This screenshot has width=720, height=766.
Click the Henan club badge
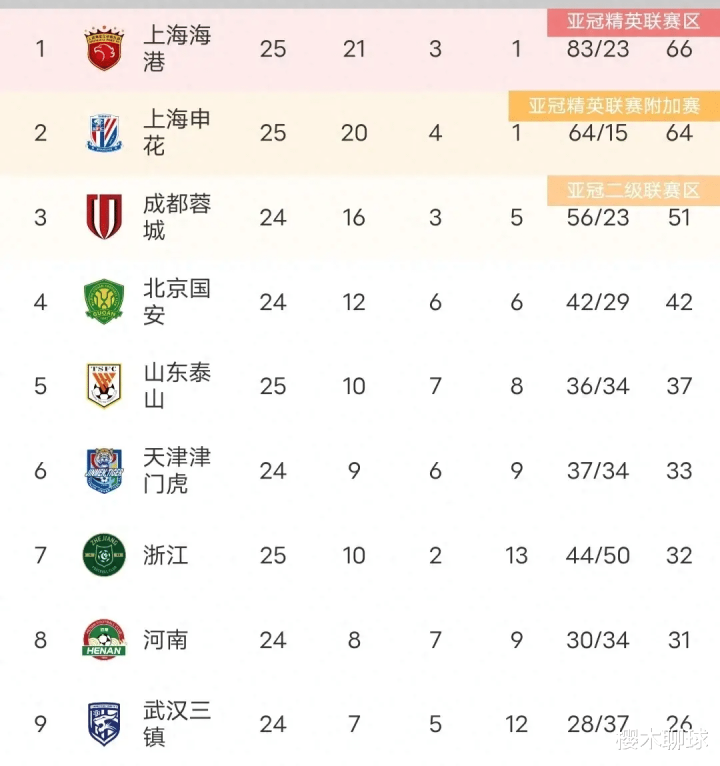point(104,639)
